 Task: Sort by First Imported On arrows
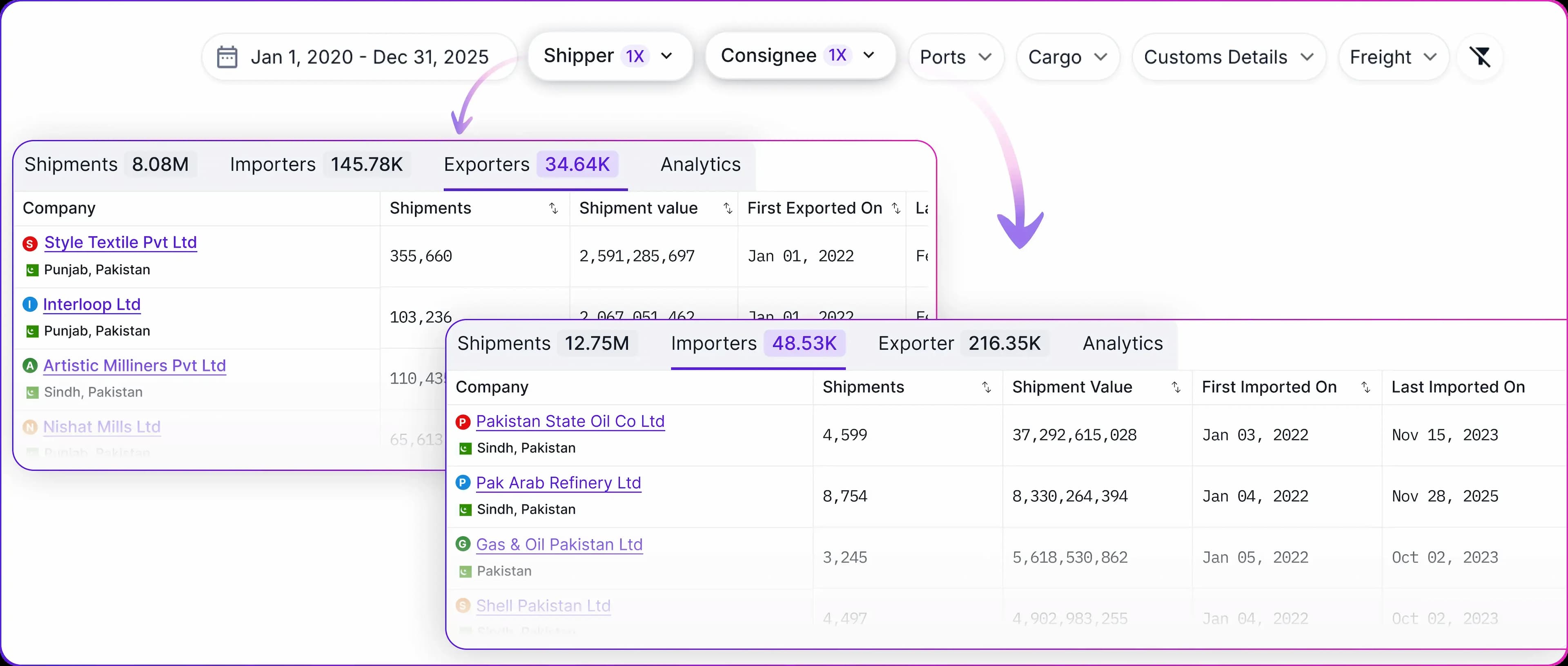coord(1366,387)
